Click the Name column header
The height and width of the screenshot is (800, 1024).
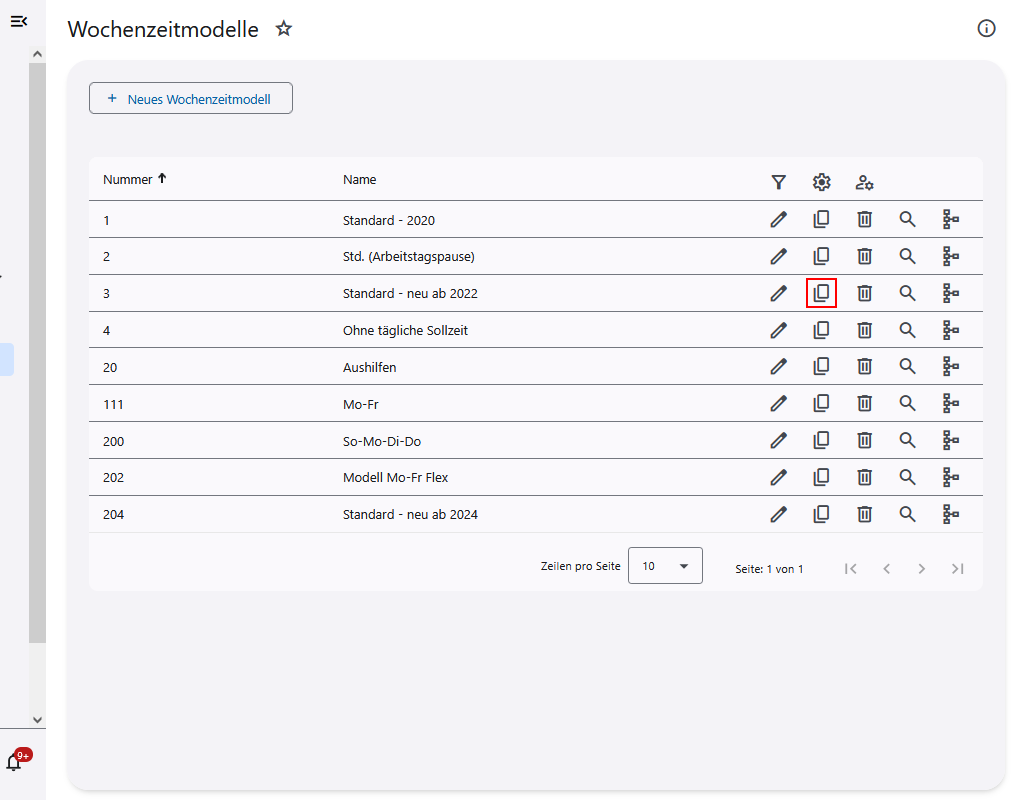point(359,180)
